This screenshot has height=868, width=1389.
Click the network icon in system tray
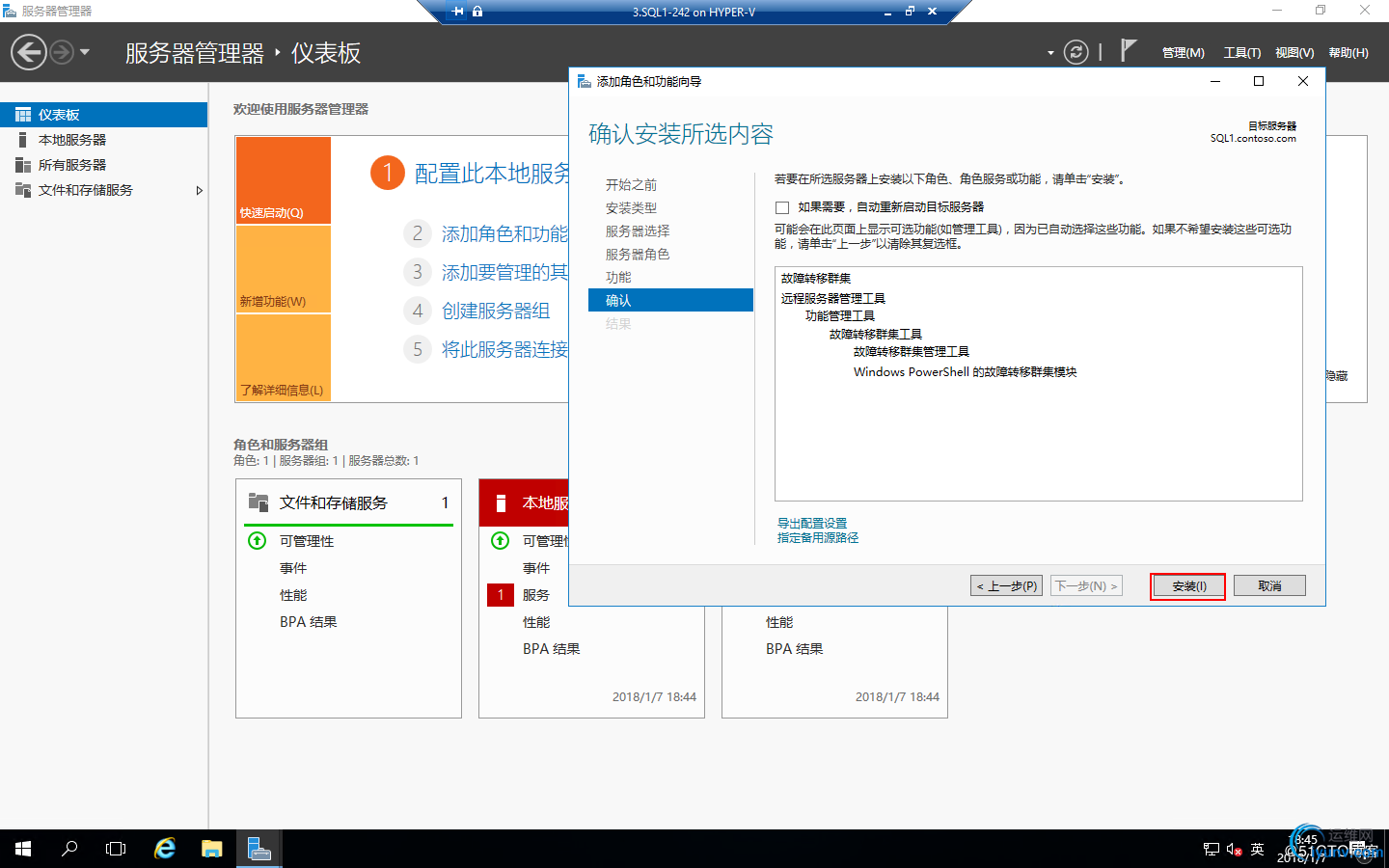[1212, 850]
